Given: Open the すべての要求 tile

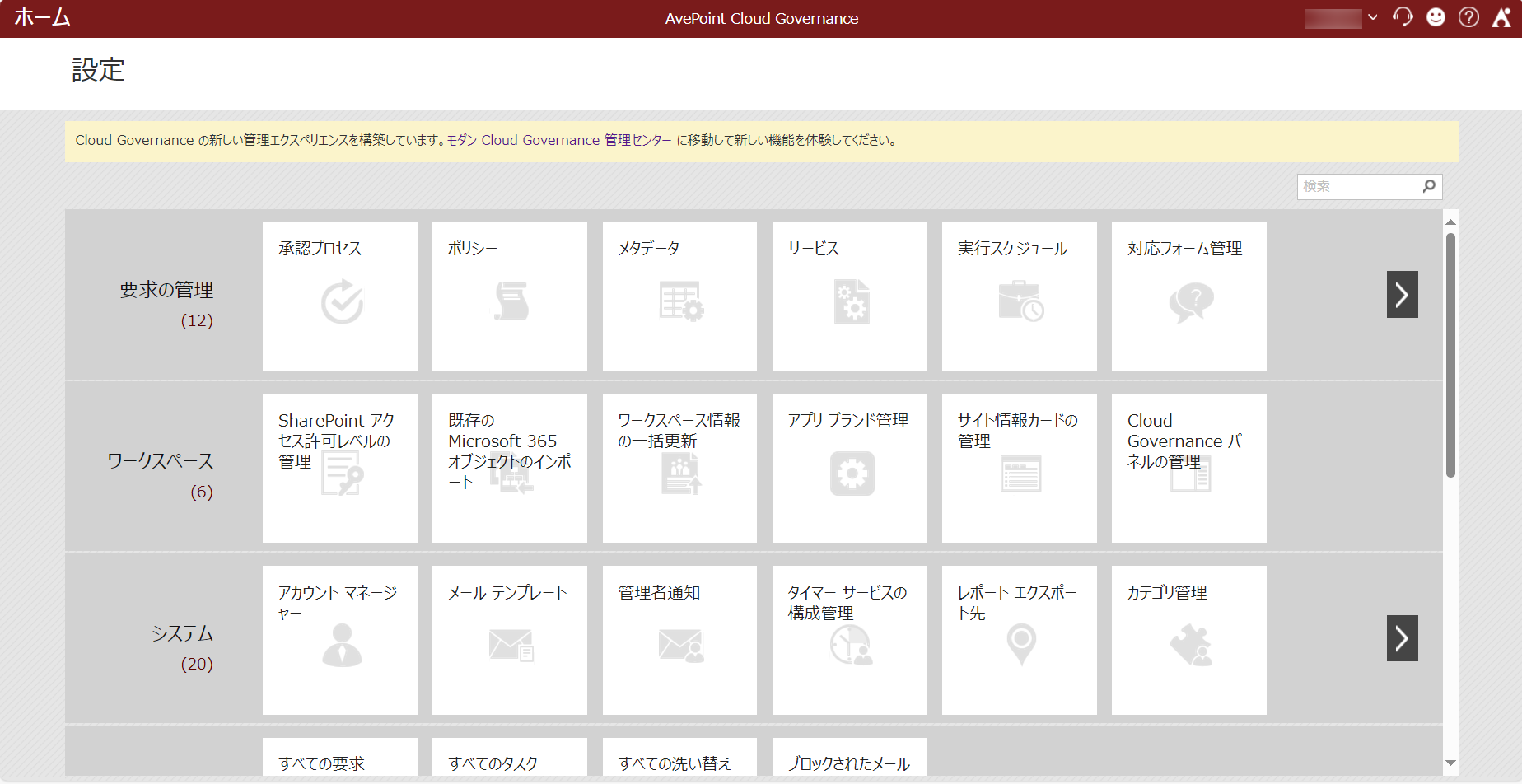Looking at the screenshot, I should coord(339,757).
